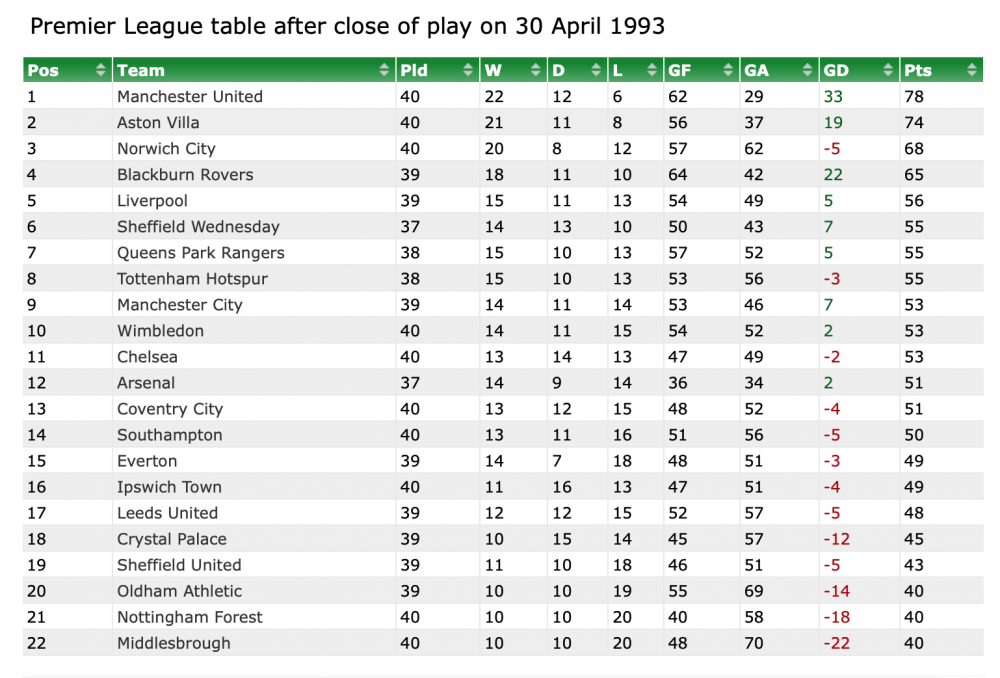Click the GD column header label
1000x678 pixels.
835,70
